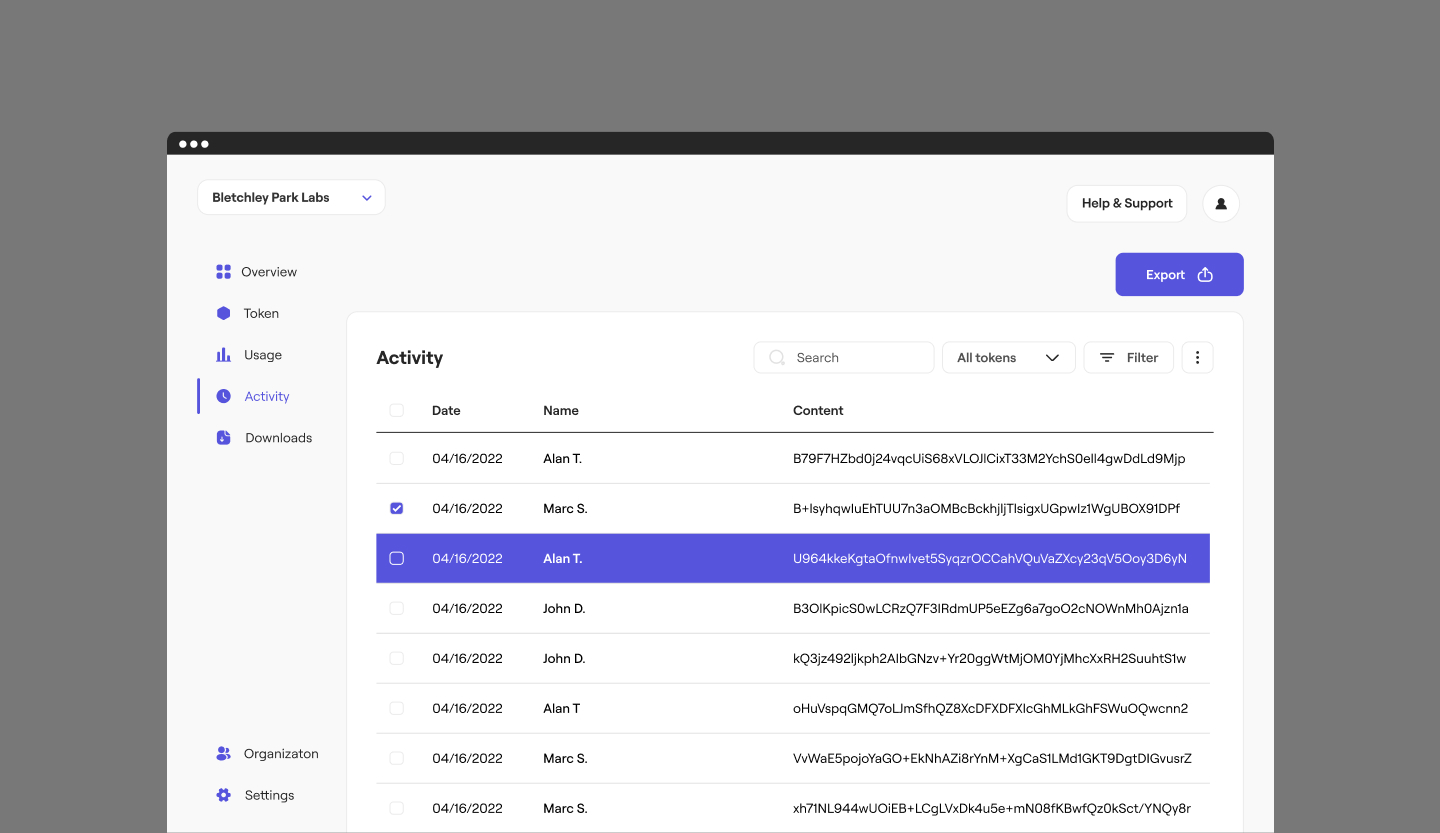
Task: Open the three-dot more options menu
Action: tap(1197, 358)
